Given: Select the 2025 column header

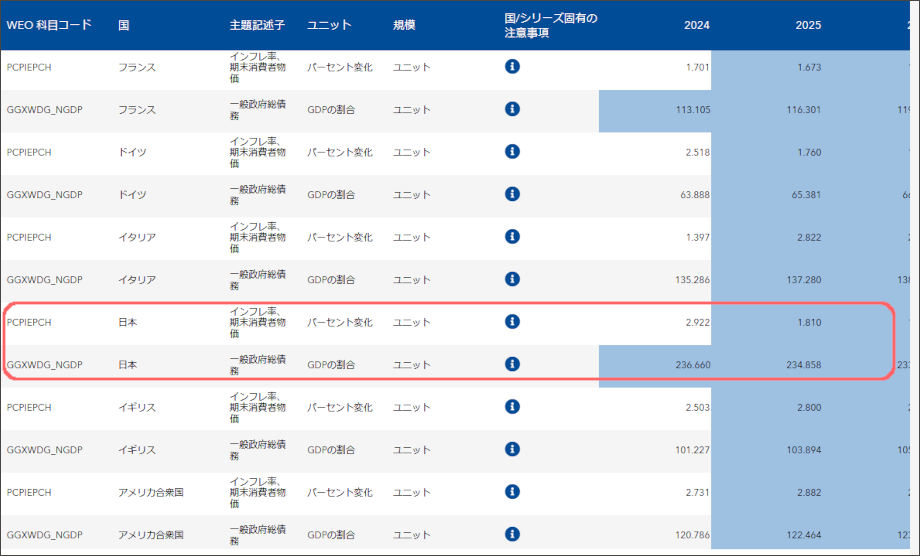Looking at the screenshot, I should (x=807, y=25).
